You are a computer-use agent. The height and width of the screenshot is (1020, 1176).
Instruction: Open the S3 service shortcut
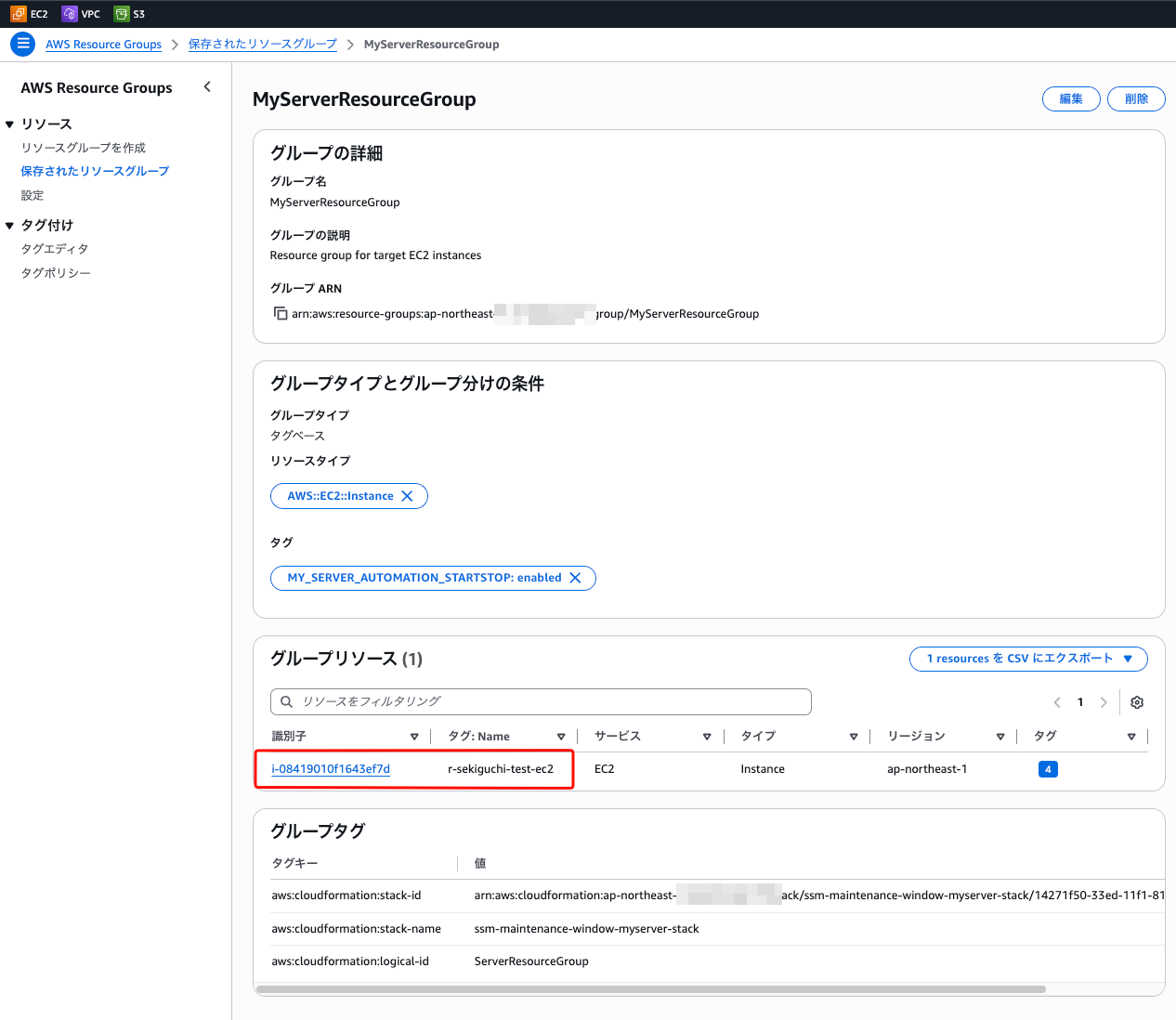122,14
